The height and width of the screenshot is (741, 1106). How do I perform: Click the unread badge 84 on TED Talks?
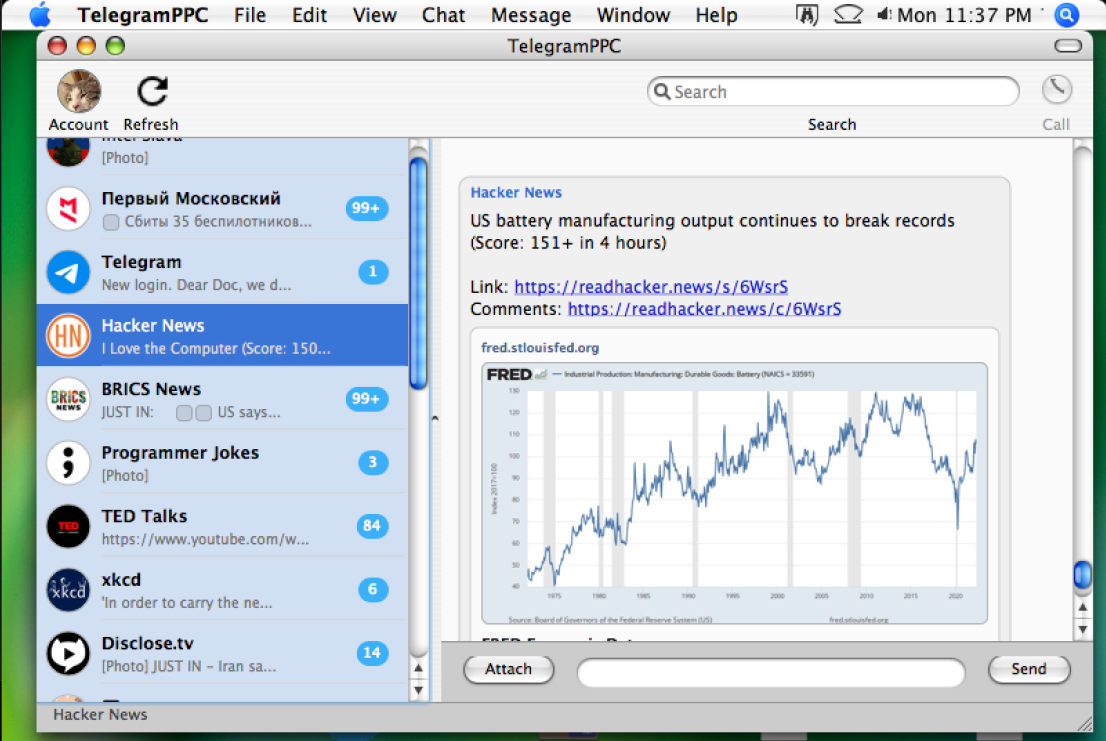[x=372, y=525]
